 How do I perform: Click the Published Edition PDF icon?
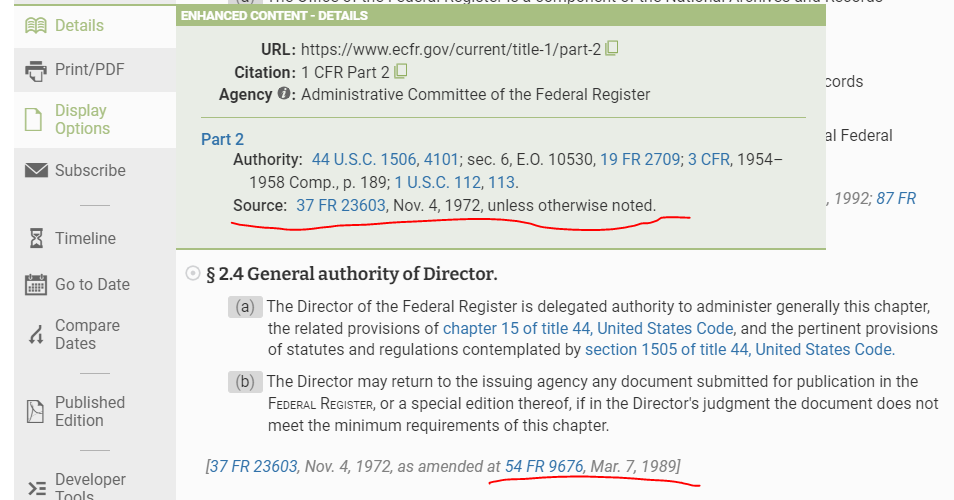pyautogui.click(x=36, y=411)
